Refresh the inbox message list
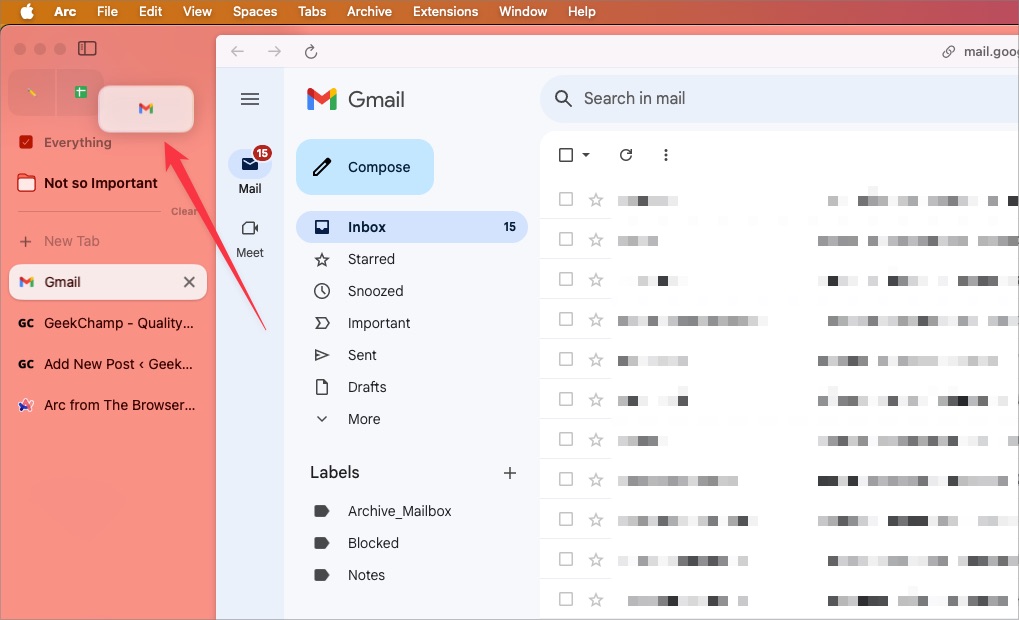1019x620 pixels. (x=626, y=155)
